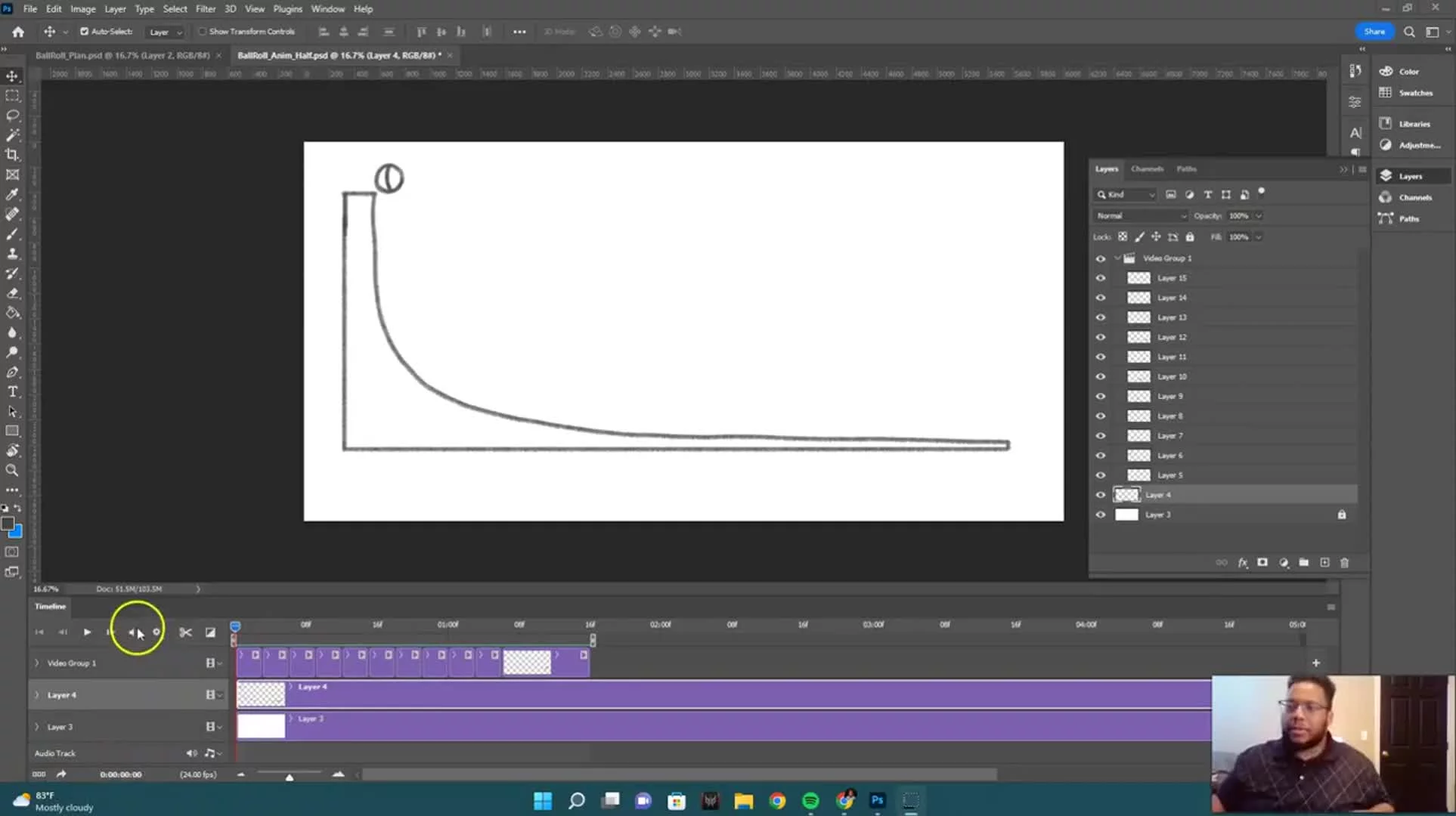This screenshot has height=816, width=1456.
Task: Select the Zoom tool
Action: coord(12,470)
